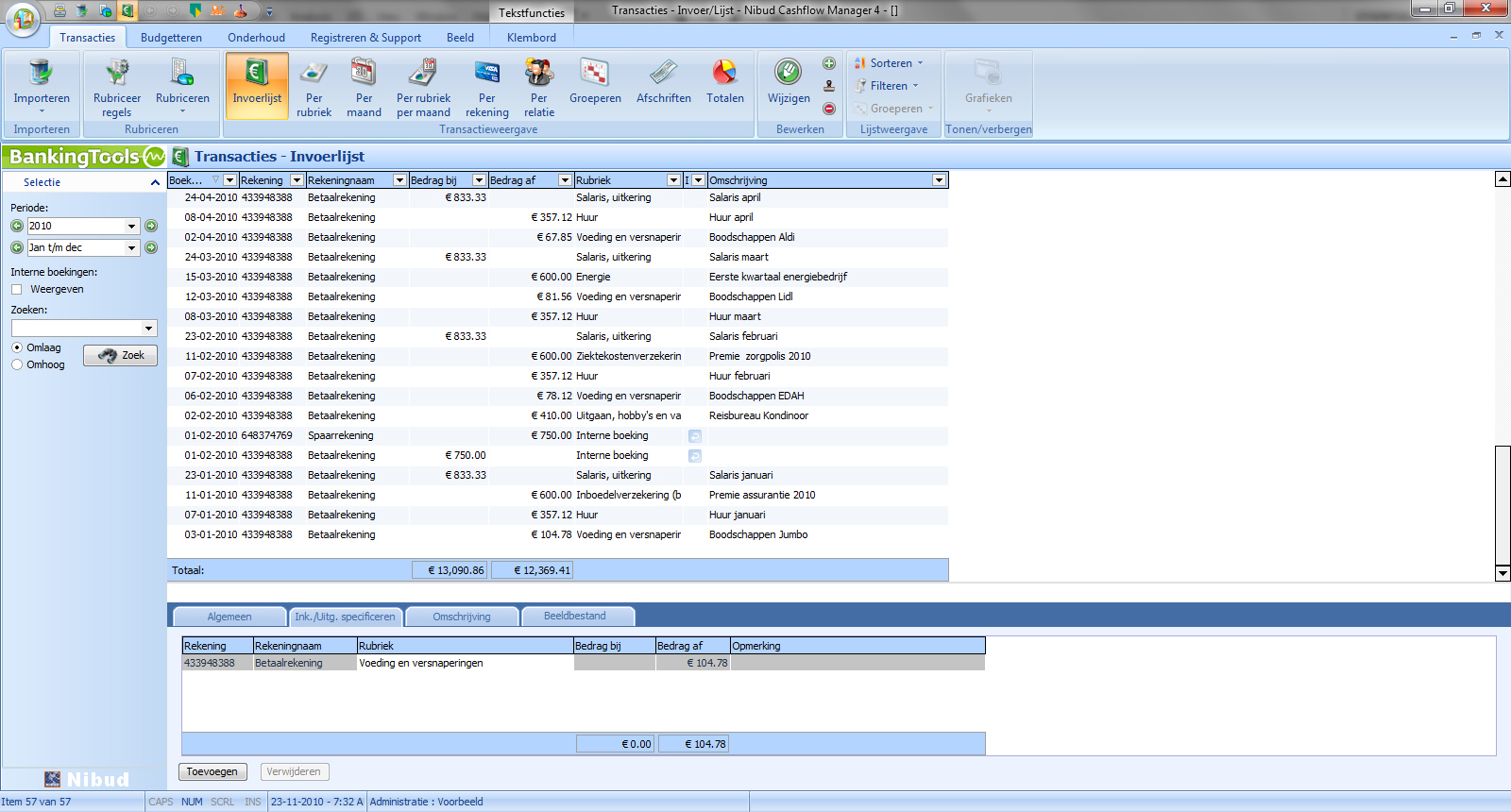Open the Groeperen view

tap(595, 80)
